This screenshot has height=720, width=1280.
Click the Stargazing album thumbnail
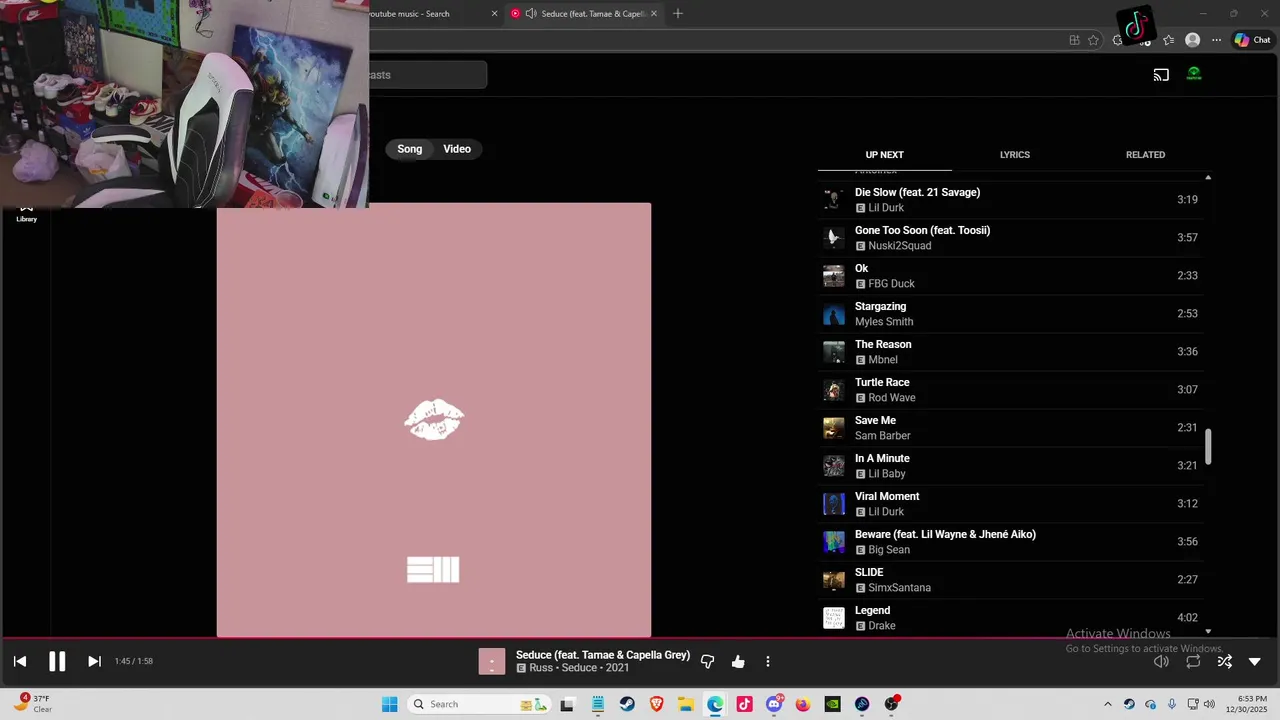point(833,314)
